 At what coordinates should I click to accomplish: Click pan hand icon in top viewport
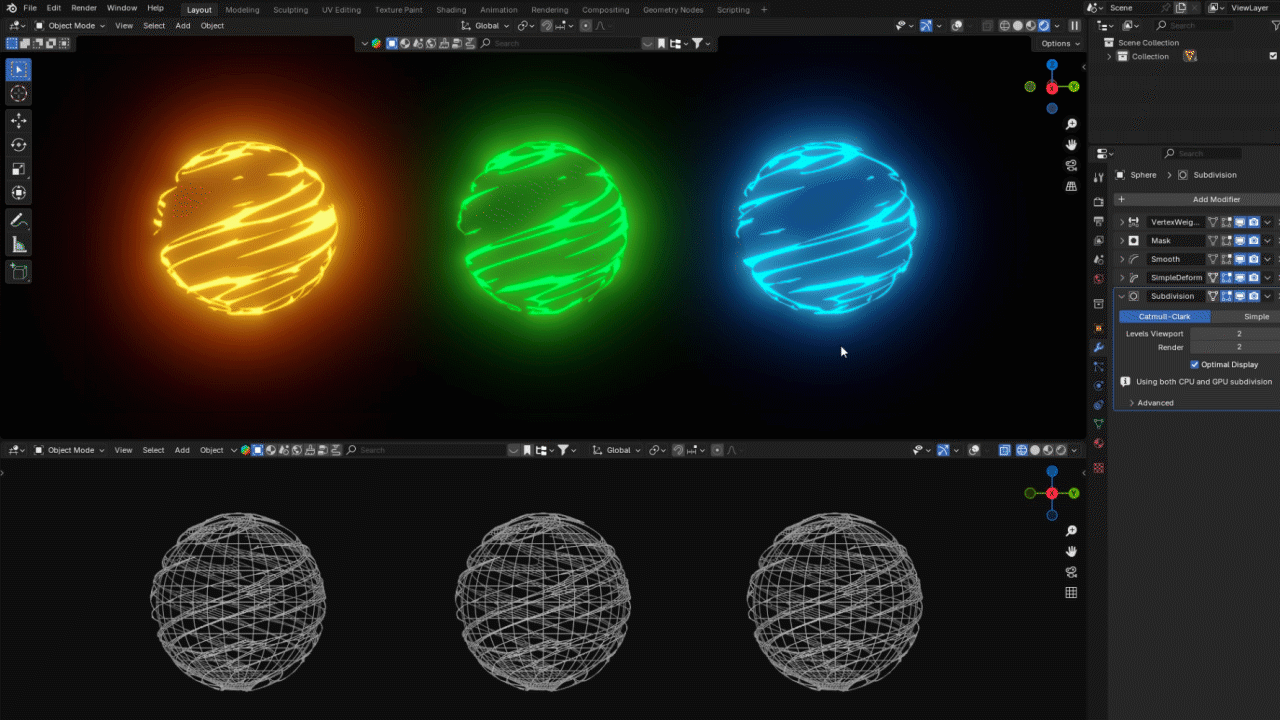(1072, 144)
